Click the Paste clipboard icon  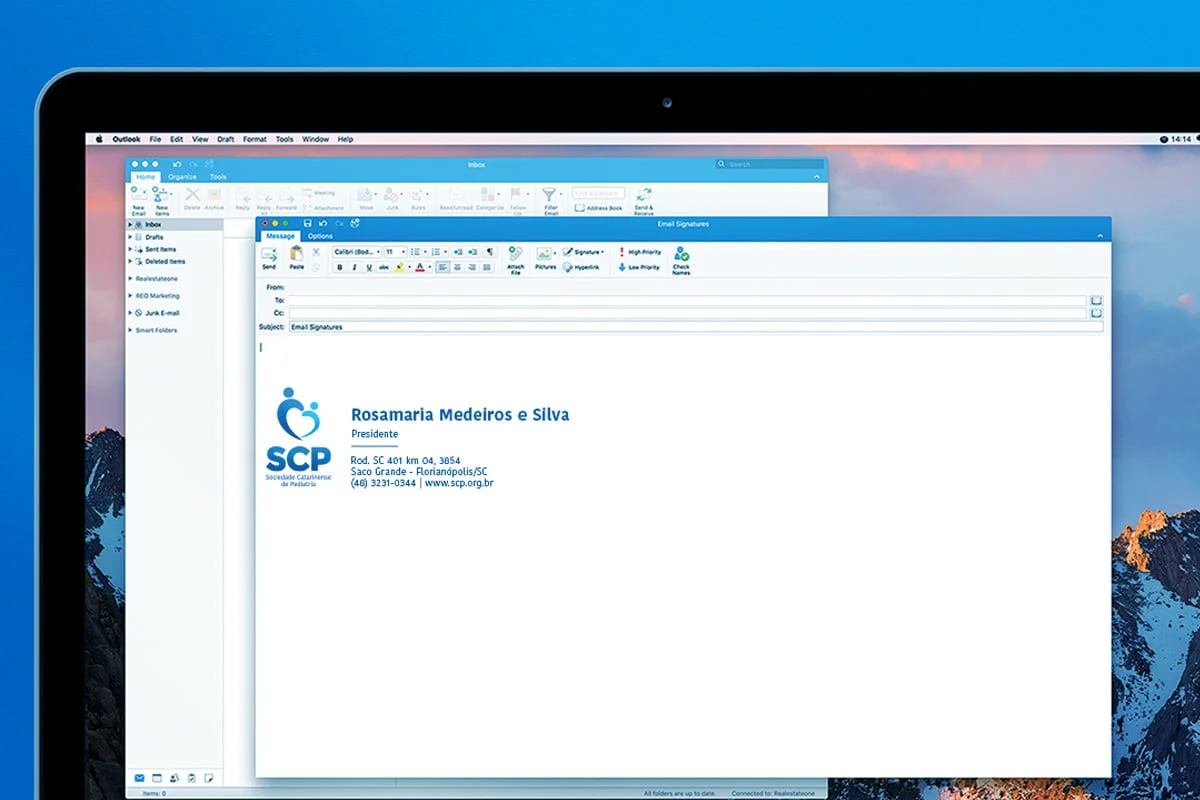tap(296, 254)
